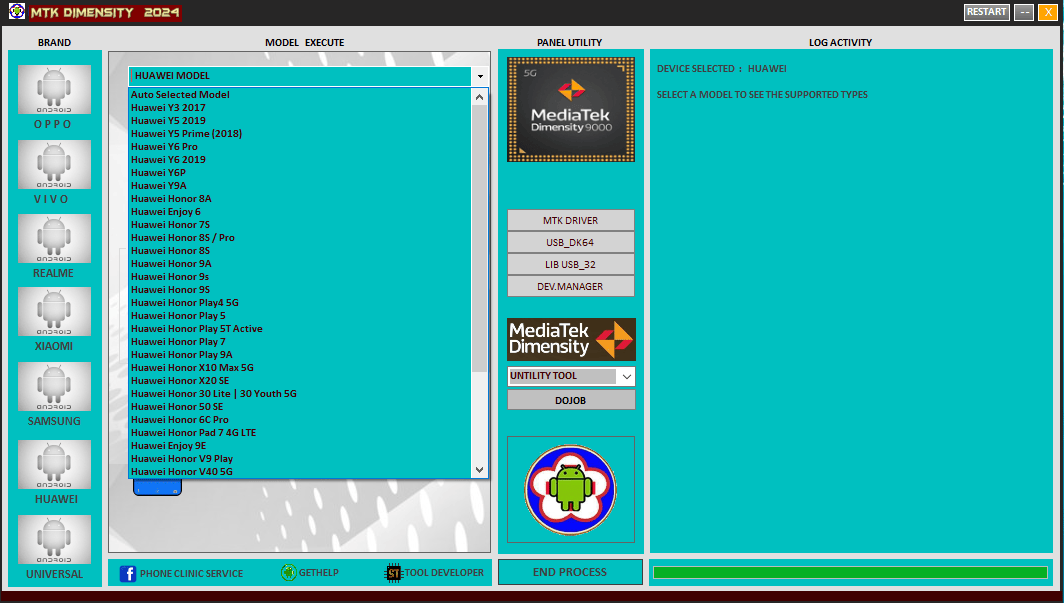Click the LIB USB_32 button
The image size is (1064, 603).
point(571,265)
